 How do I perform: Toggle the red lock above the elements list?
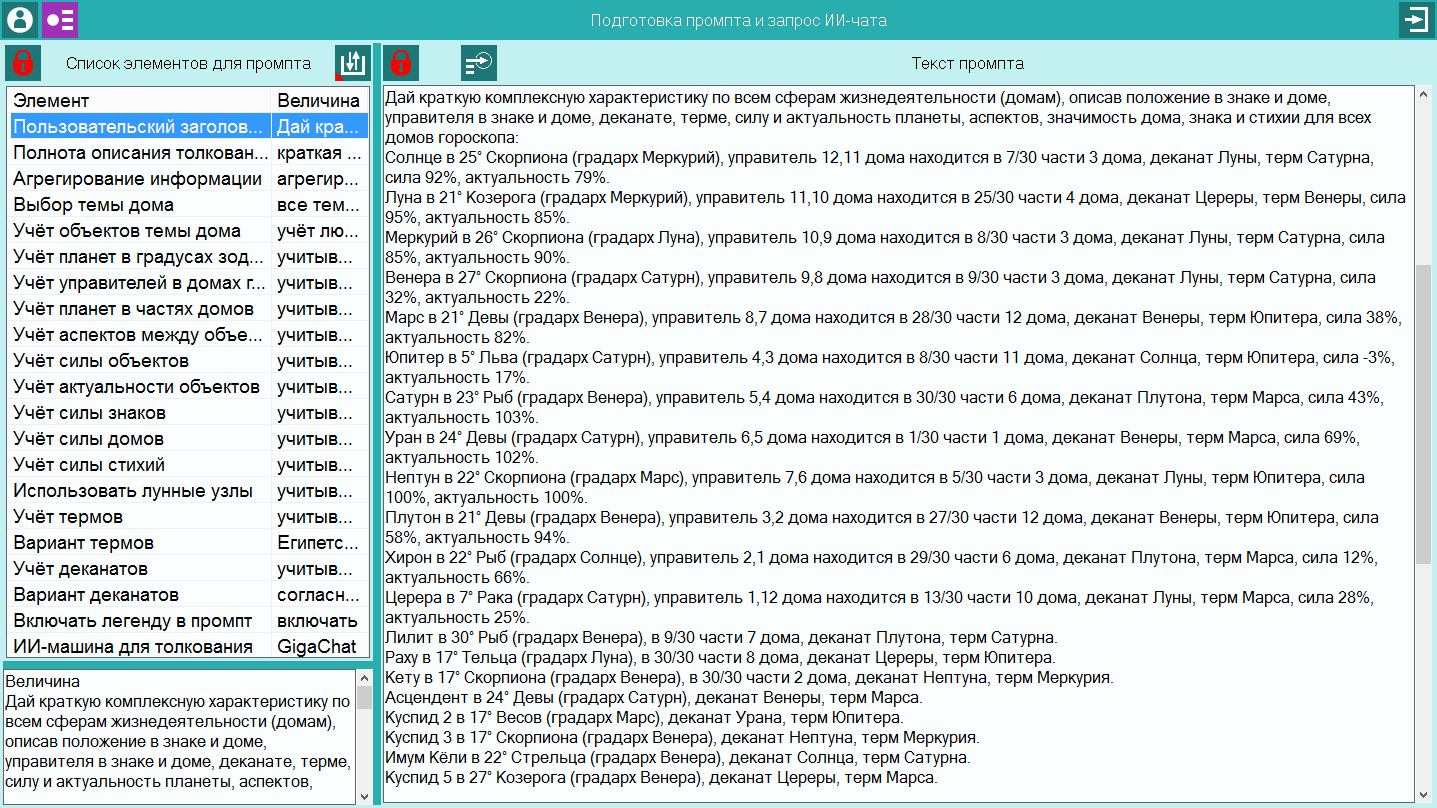[23, 63]
